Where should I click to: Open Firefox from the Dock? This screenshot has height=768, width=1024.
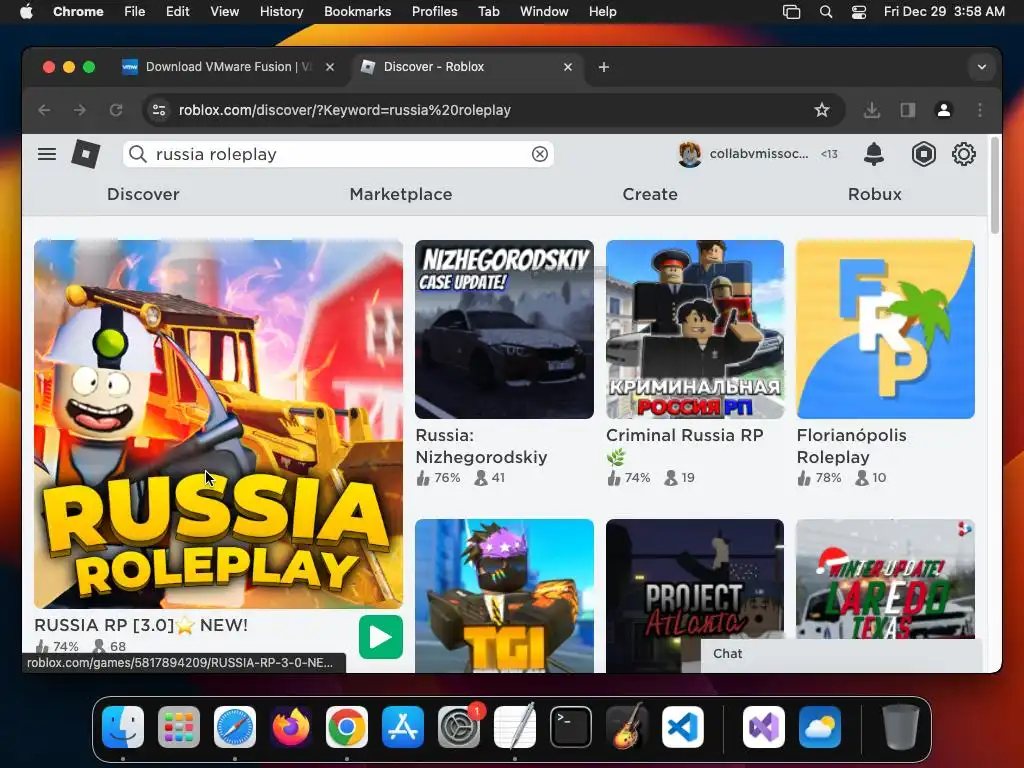pyautogui.click(x=291, y=727)
